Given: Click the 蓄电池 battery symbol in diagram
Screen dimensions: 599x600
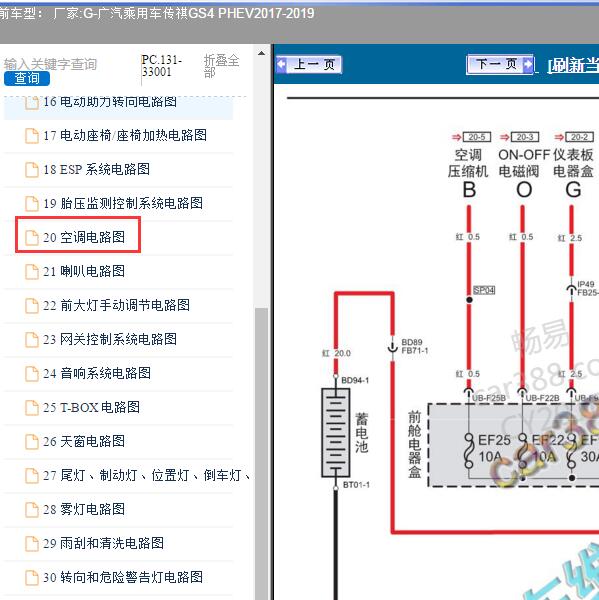Looking at the screenshot, I should tap(336, 433).
